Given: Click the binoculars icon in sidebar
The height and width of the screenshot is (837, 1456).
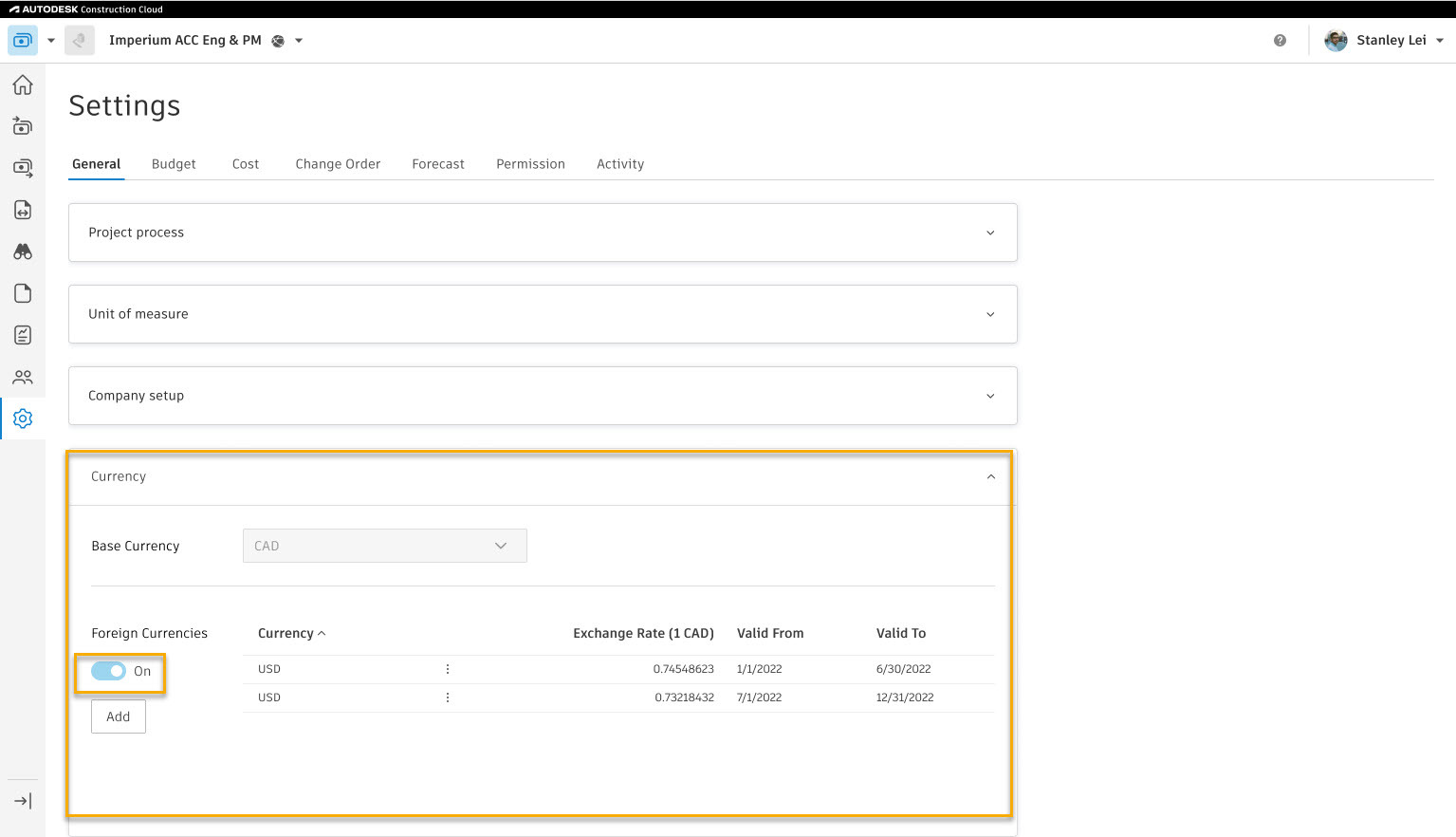Looking at the screenshot, I should point(23,251).
